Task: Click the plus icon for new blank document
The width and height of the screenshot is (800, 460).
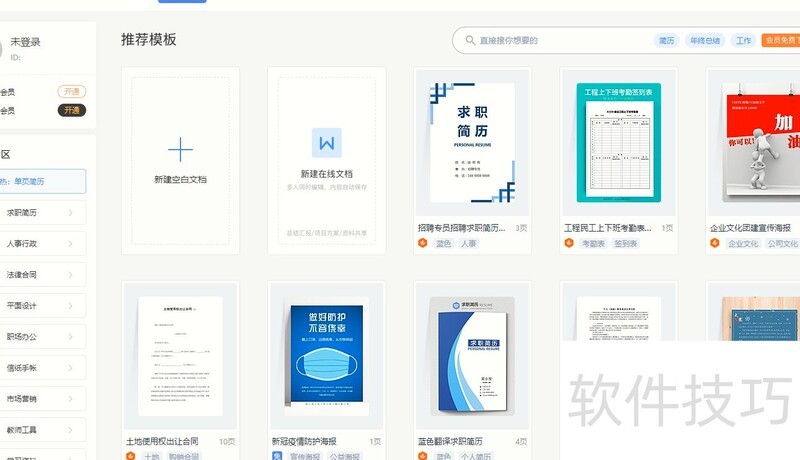Action: tap(180, 149)
